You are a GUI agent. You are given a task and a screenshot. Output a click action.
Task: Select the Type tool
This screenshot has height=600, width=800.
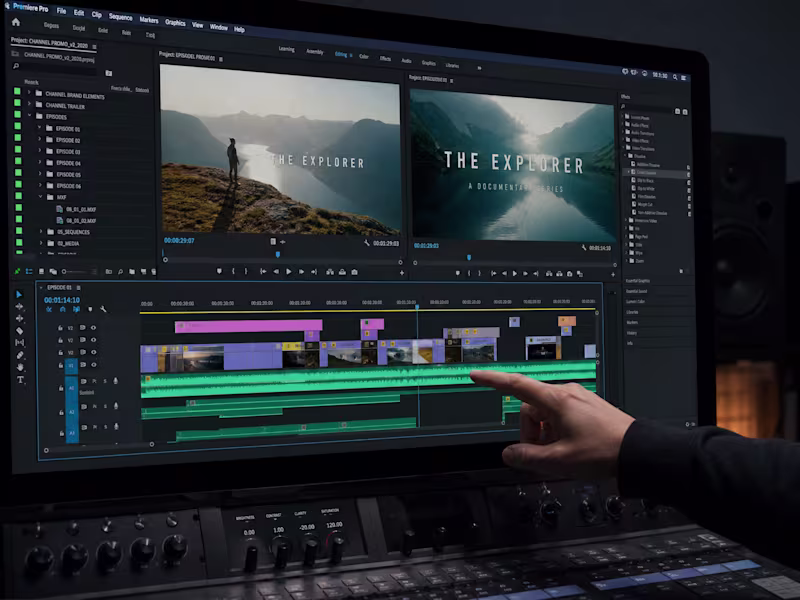pos(20,380)
